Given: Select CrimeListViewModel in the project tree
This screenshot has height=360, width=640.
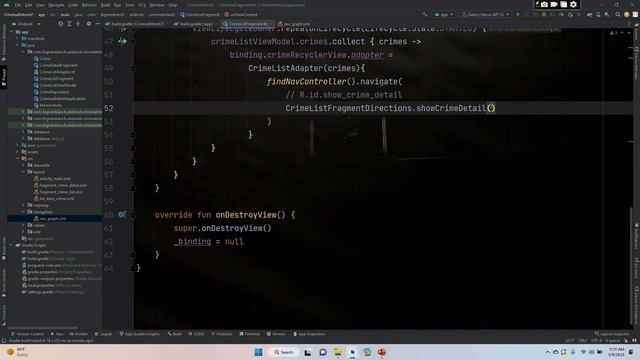Looking at the screenshot, I should [58, 85].
